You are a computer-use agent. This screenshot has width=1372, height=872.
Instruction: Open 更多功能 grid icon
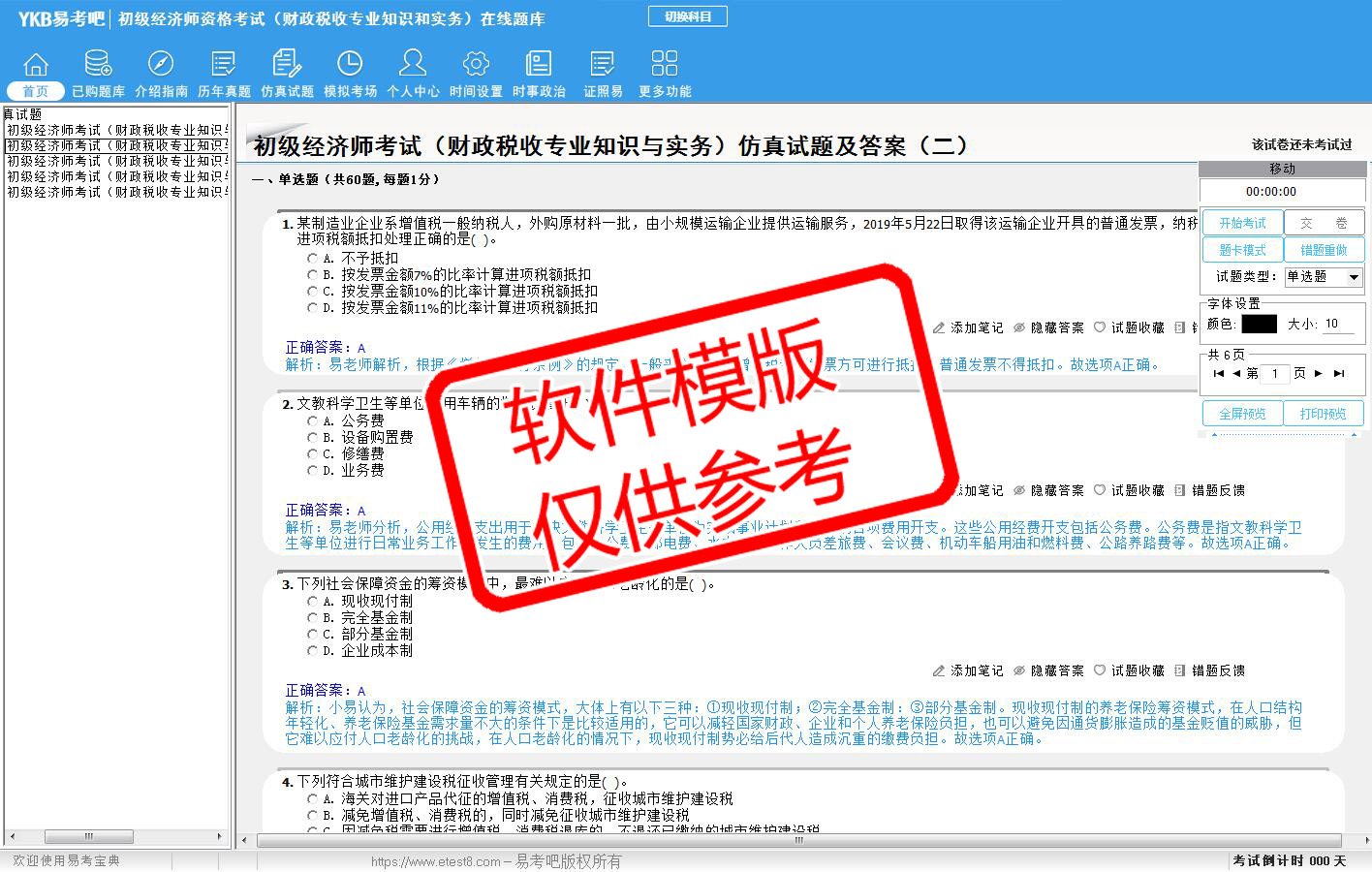point(665,65)
